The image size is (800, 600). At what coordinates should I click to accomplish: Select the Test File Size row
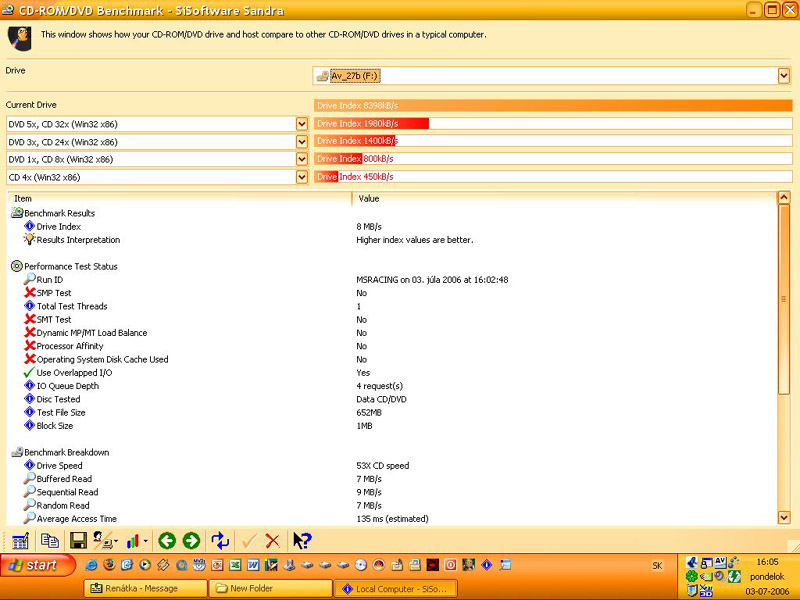click(x=55, y=412)
